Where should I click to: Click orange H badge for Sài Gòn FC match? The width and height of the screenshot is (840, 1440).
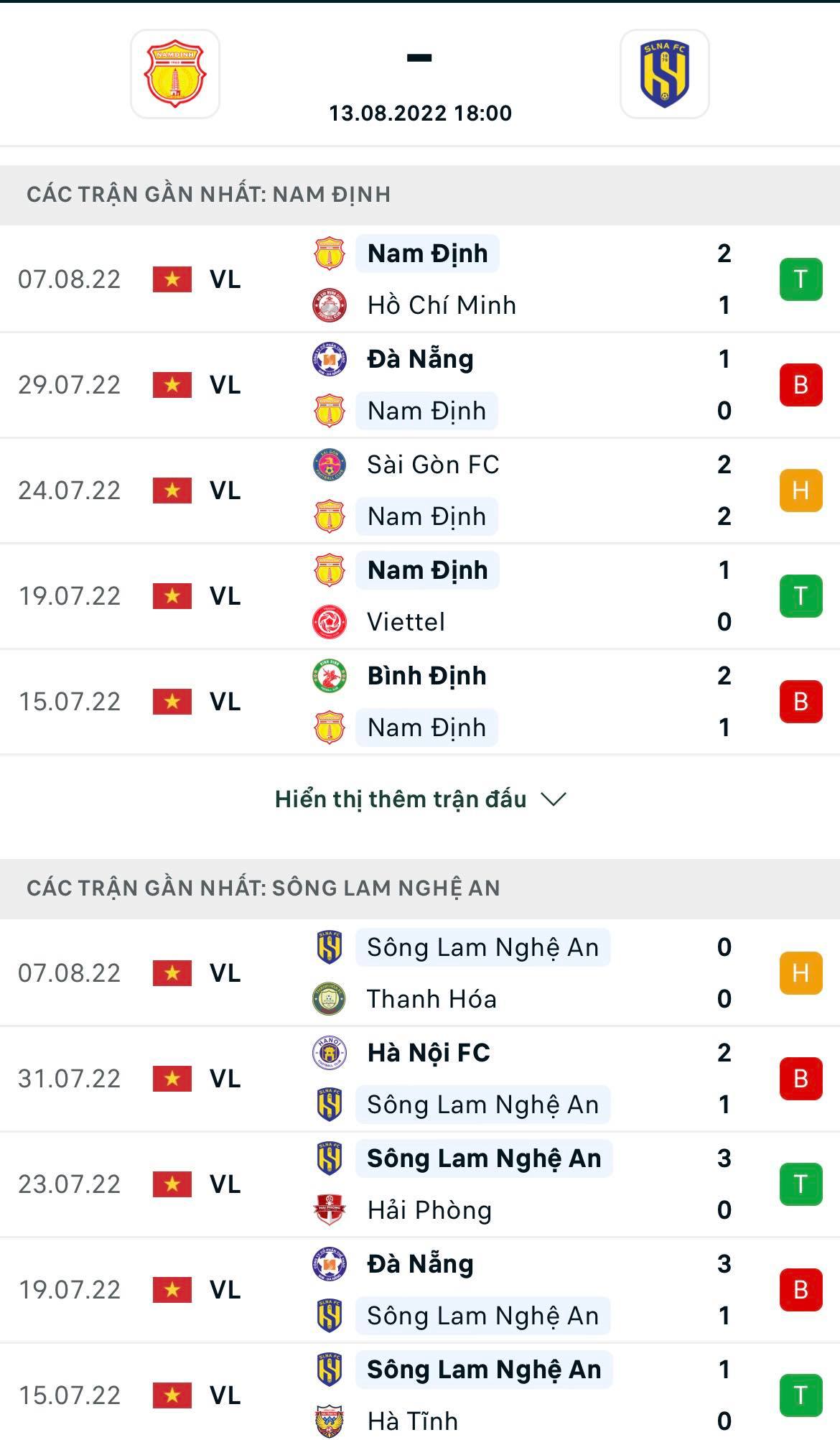click(801, 491)
